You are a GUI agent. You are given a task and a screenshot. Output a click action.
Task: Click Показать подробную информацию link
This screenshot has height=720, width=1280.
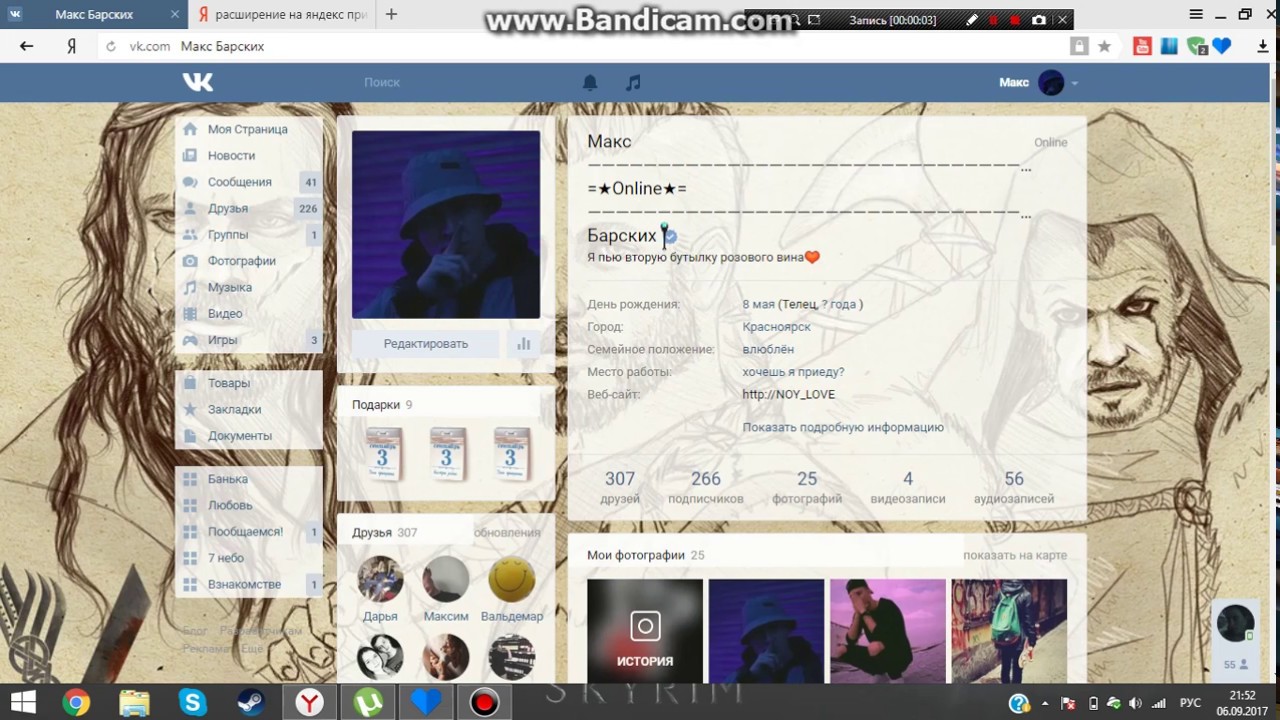pos(843,427)
